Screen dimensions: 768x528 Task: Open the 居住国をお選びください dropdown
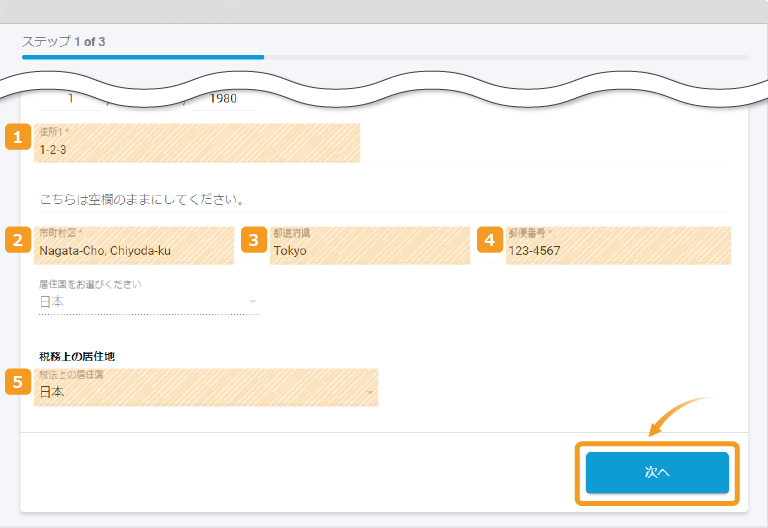149,297
